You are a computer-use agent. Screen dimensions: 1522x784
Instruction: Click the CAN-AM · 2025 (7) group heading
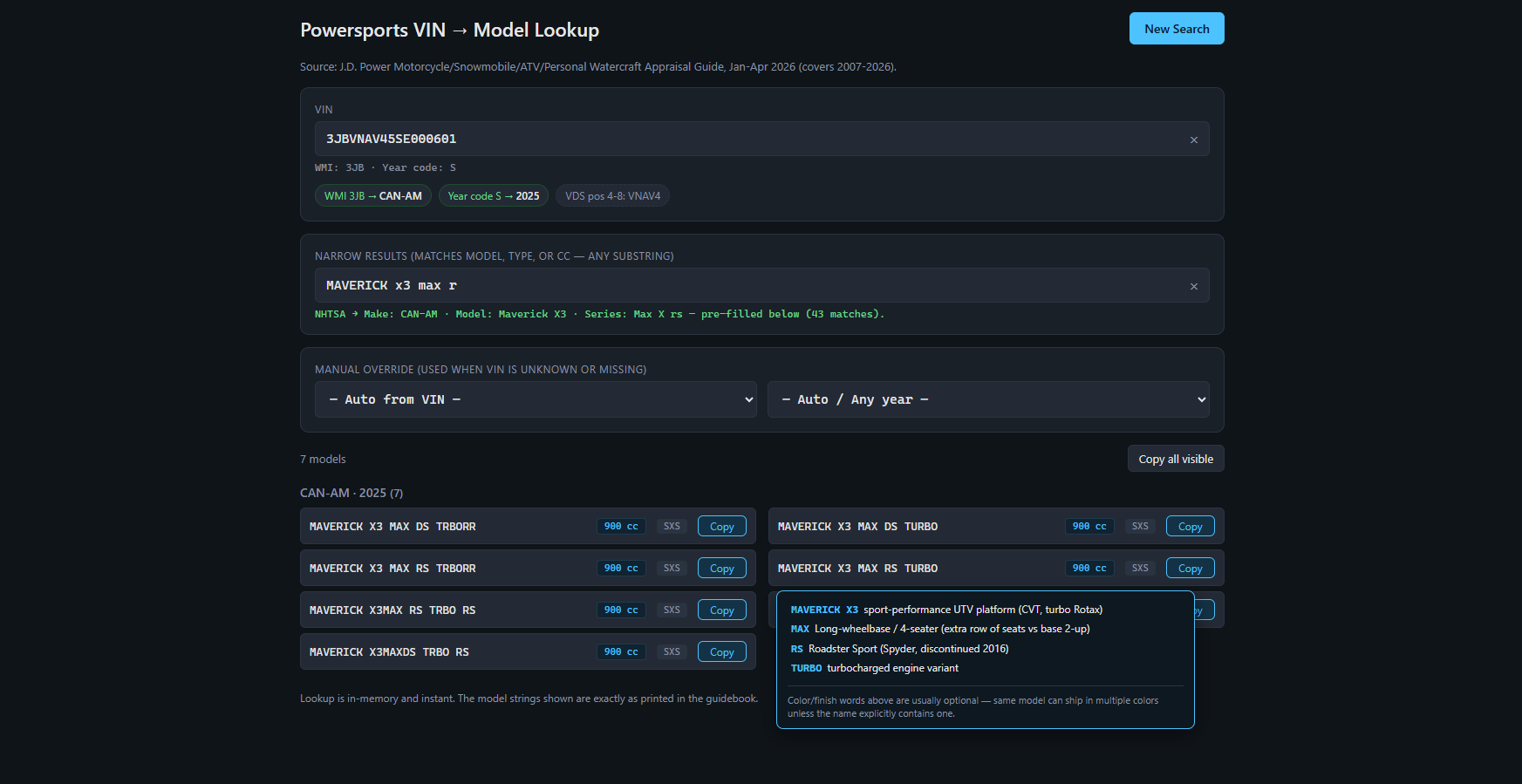[351, 493]
